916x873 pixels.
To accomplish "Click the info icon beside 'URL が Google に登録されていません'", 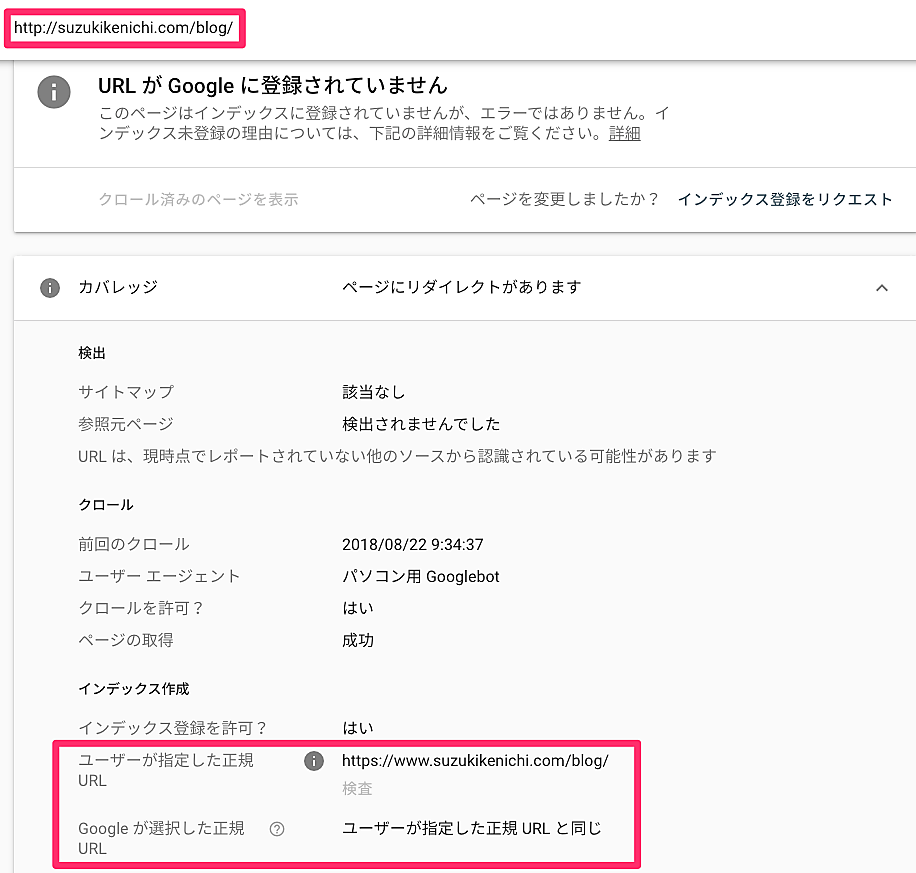I will [x=54, y=92].
